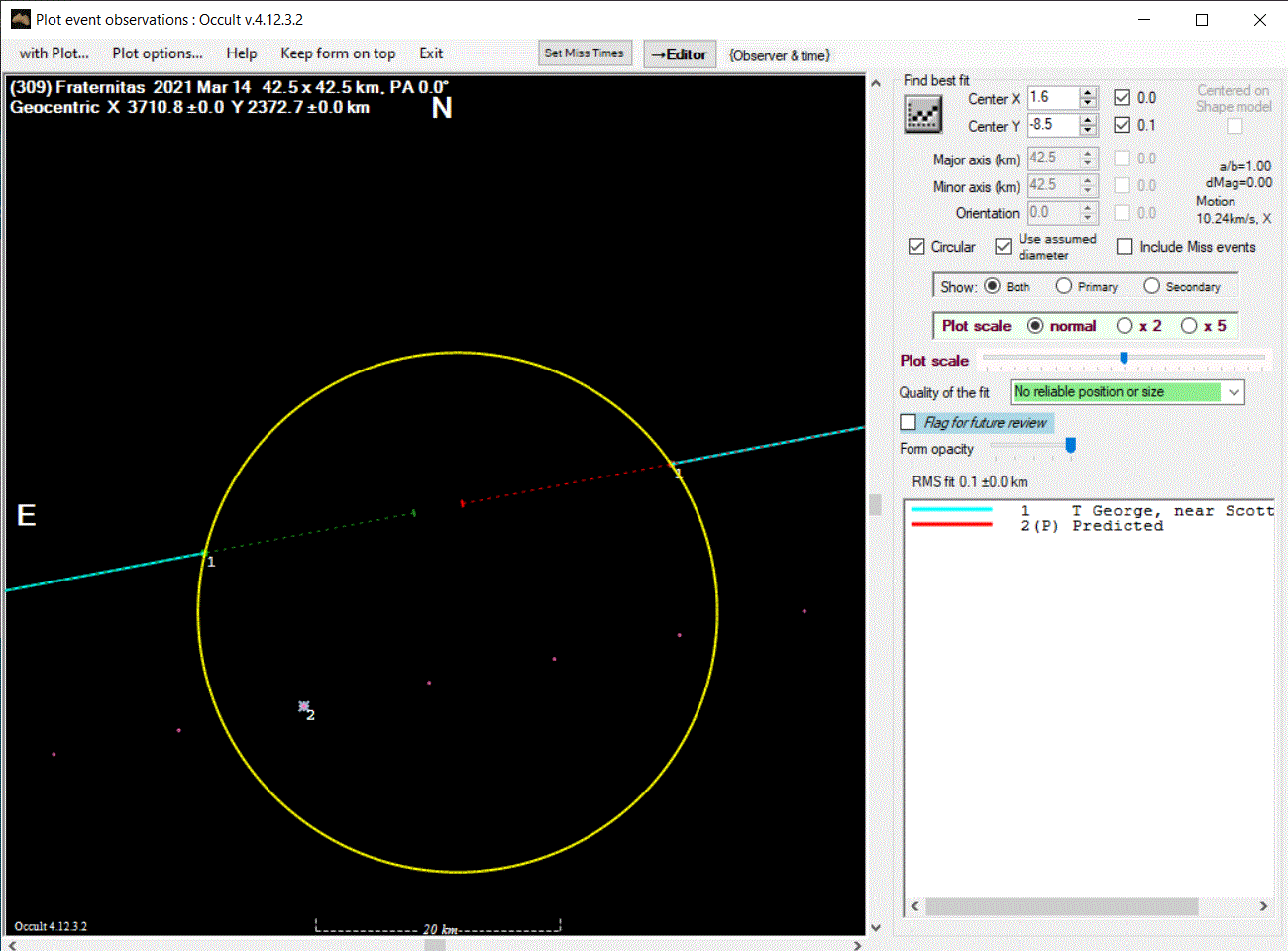
Task: Open the with Plot... menu
Action: tap(54, 53)
